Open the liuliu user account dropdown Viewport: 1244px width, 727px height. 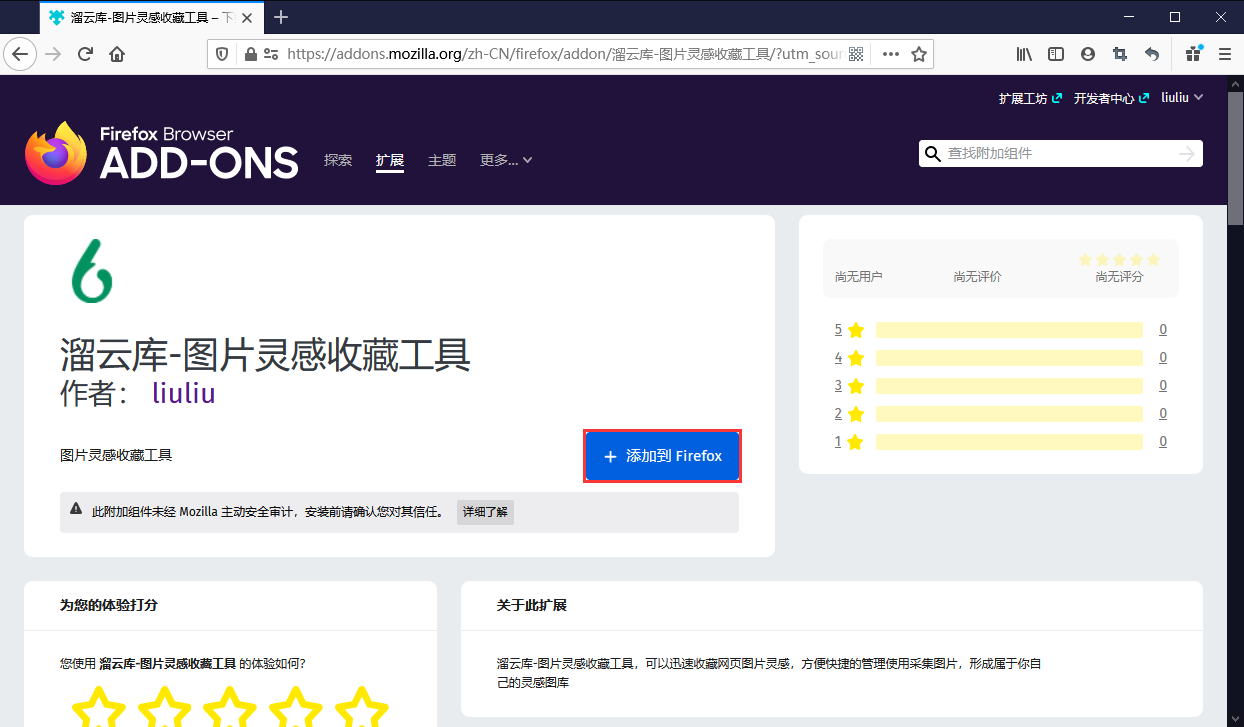click(x=1182, y=98)
